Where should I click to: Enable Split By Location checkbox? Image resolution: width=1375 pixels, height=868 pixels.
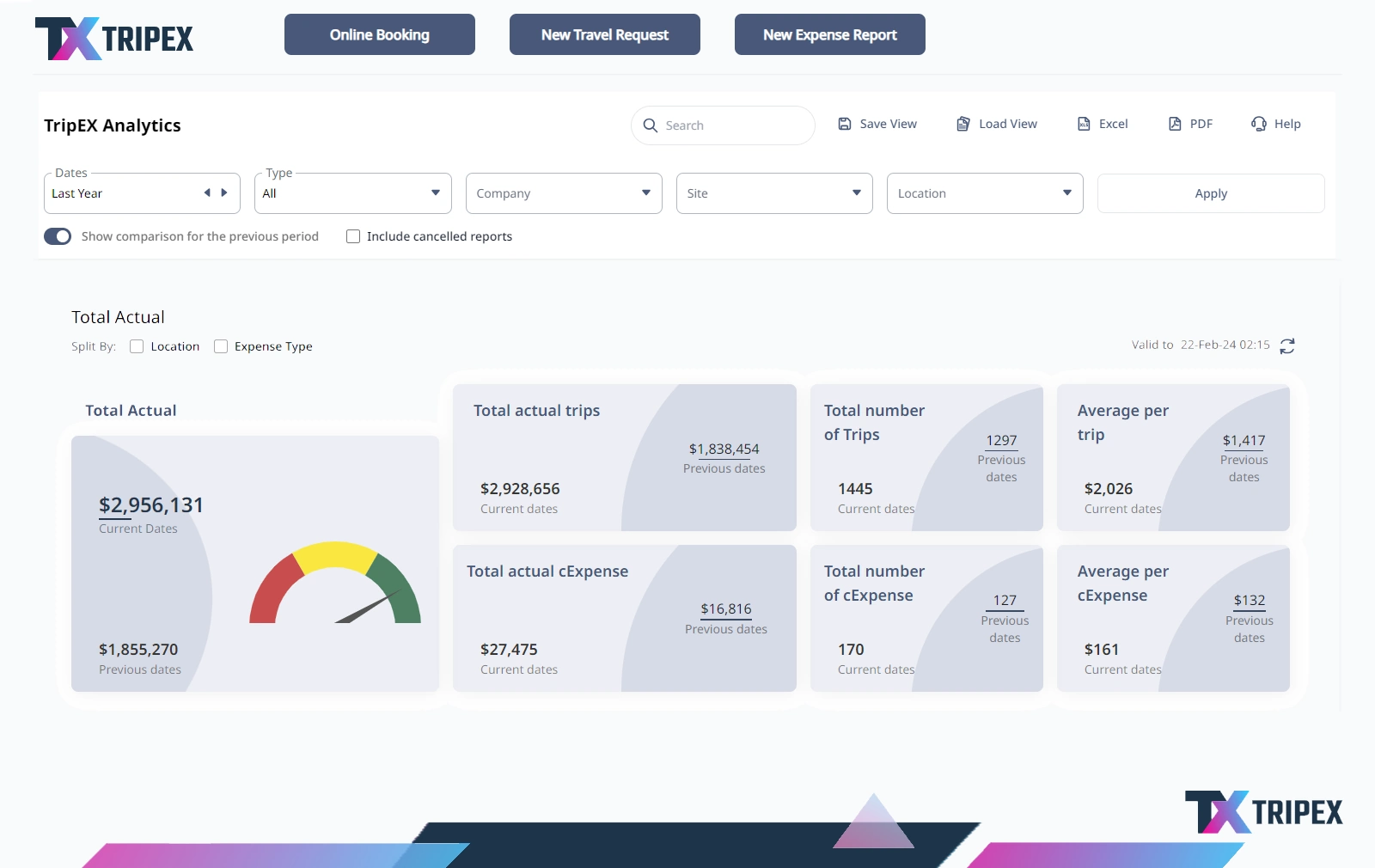137,346
